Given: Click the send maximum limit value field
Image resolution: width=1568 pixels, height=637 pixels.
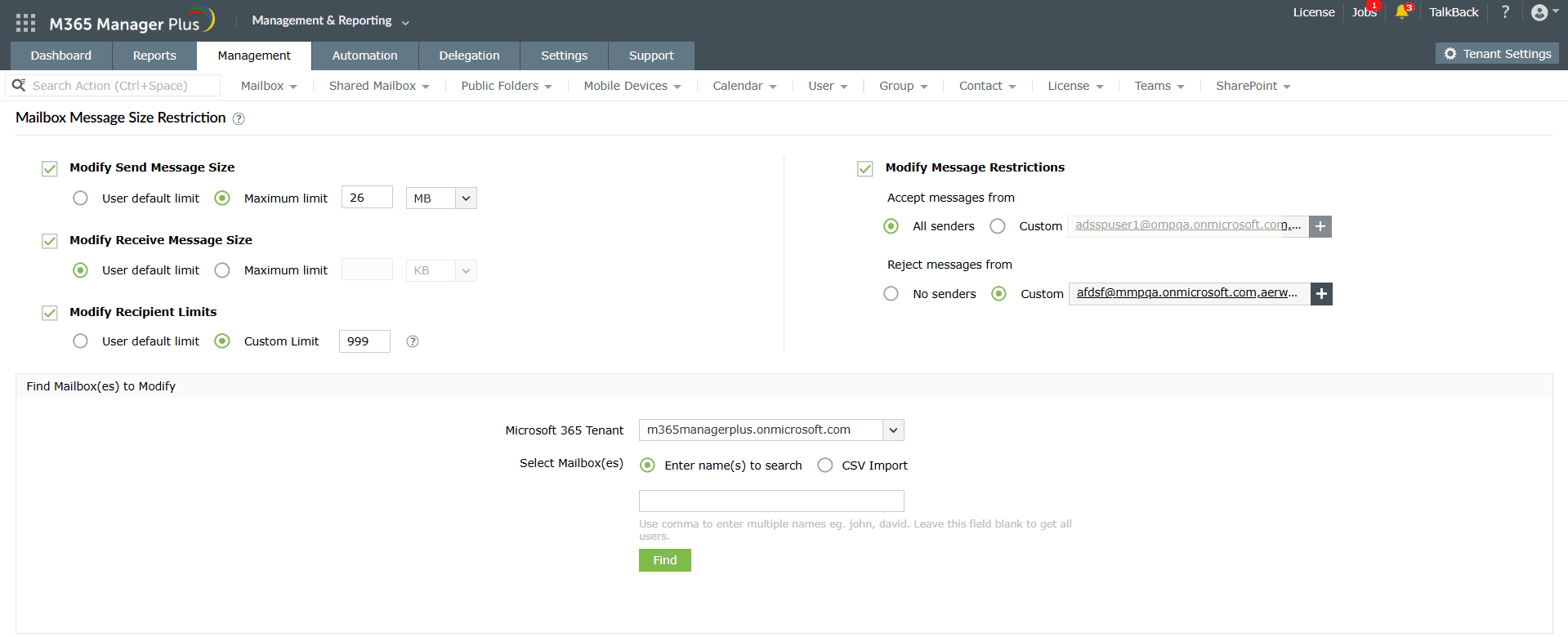Looking at the screenshot, I should 367,198.
